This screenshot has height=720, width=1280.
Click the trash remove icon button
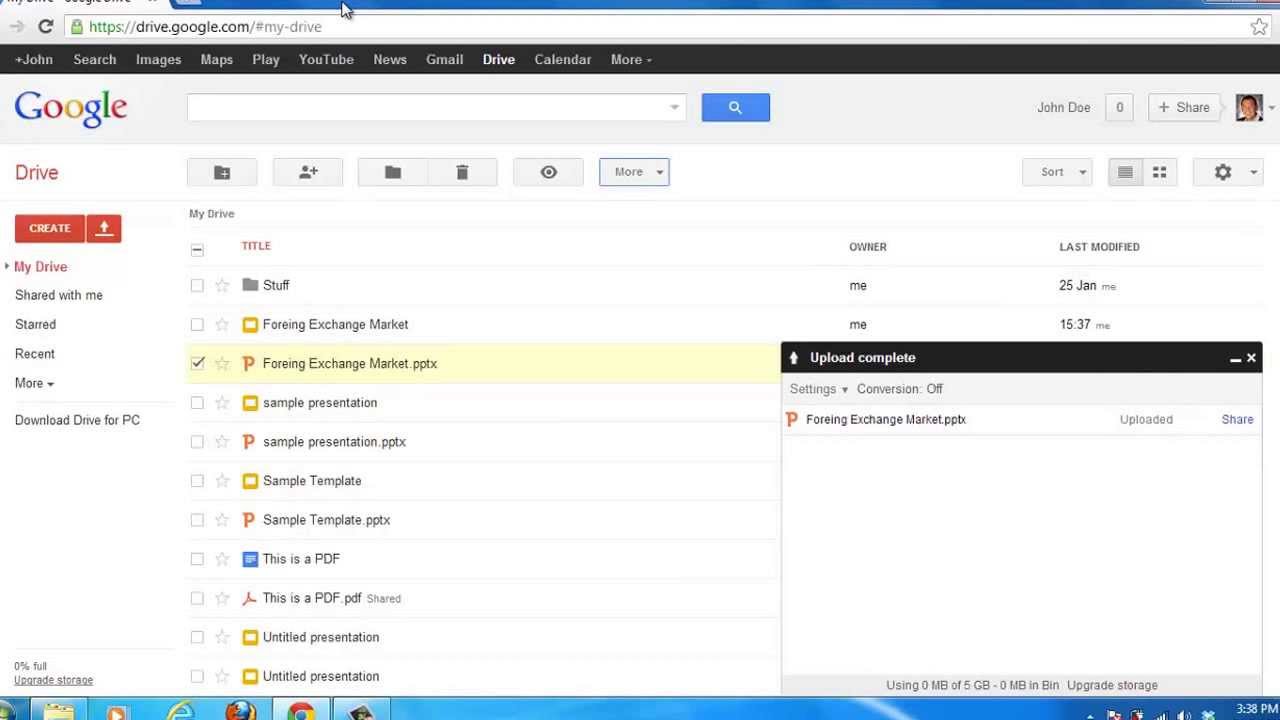click(462, 172)
